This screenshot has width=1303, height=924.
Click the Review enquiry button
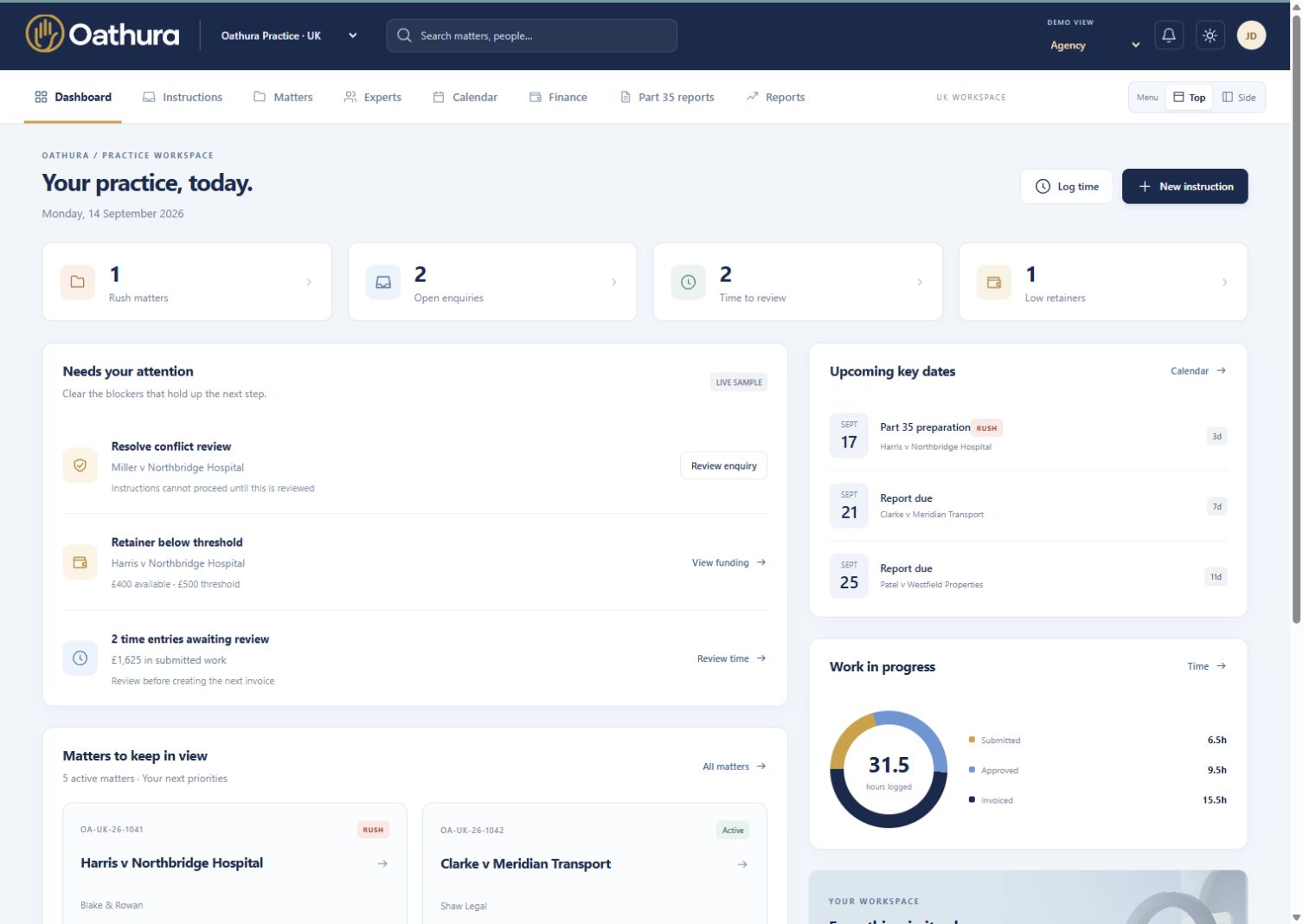(723, 465)
